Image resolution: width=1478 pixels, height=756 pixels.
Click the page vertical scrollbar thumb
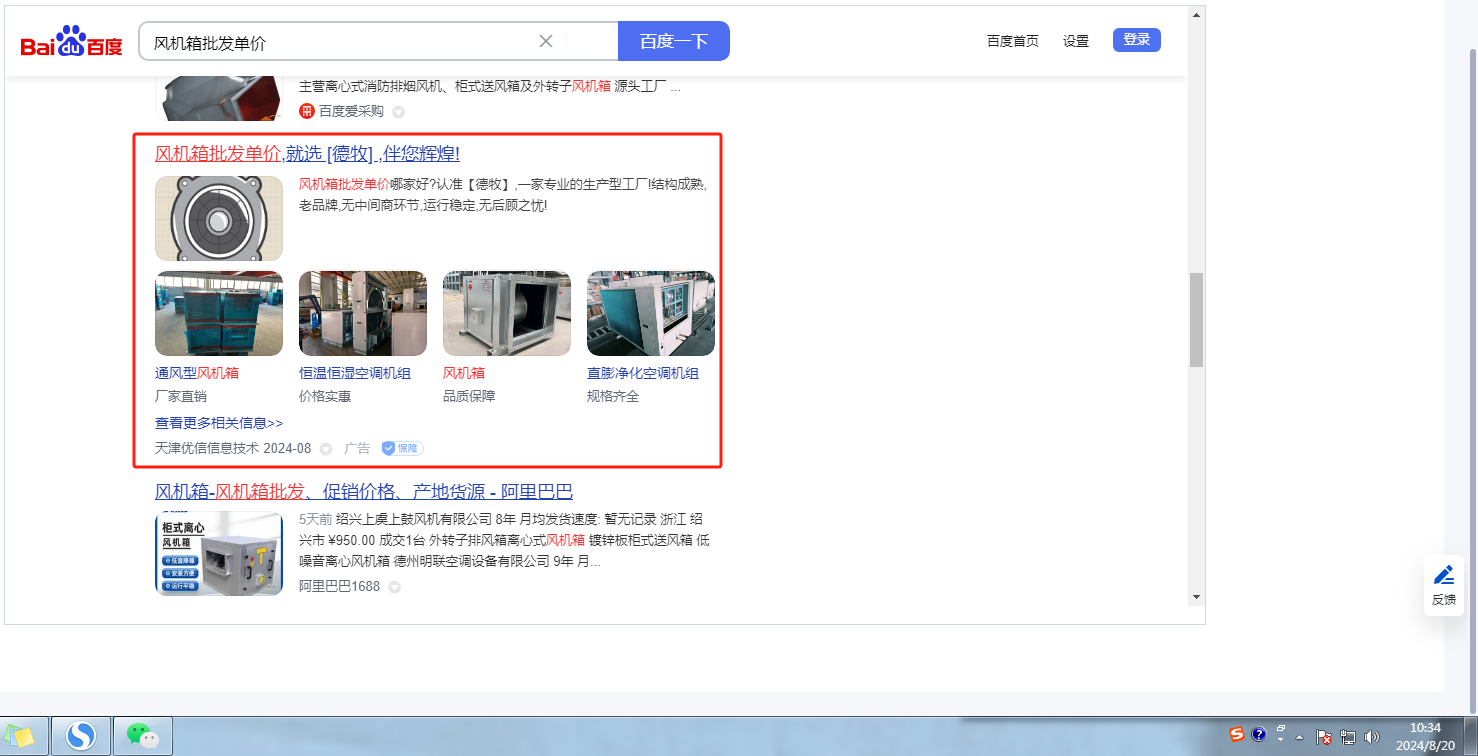[1196, 320]
